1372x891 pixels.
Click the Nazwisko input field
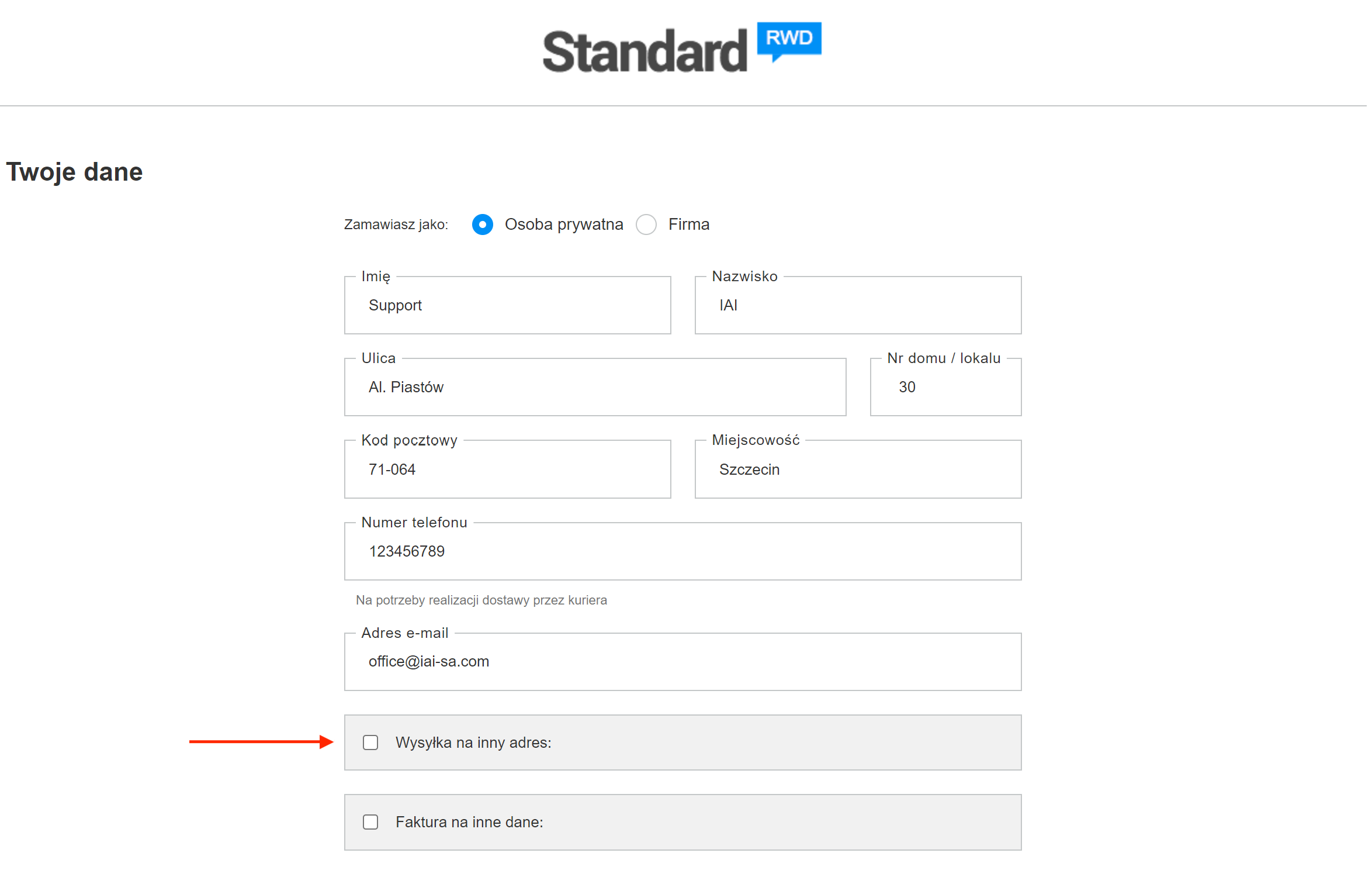[861, 305]
